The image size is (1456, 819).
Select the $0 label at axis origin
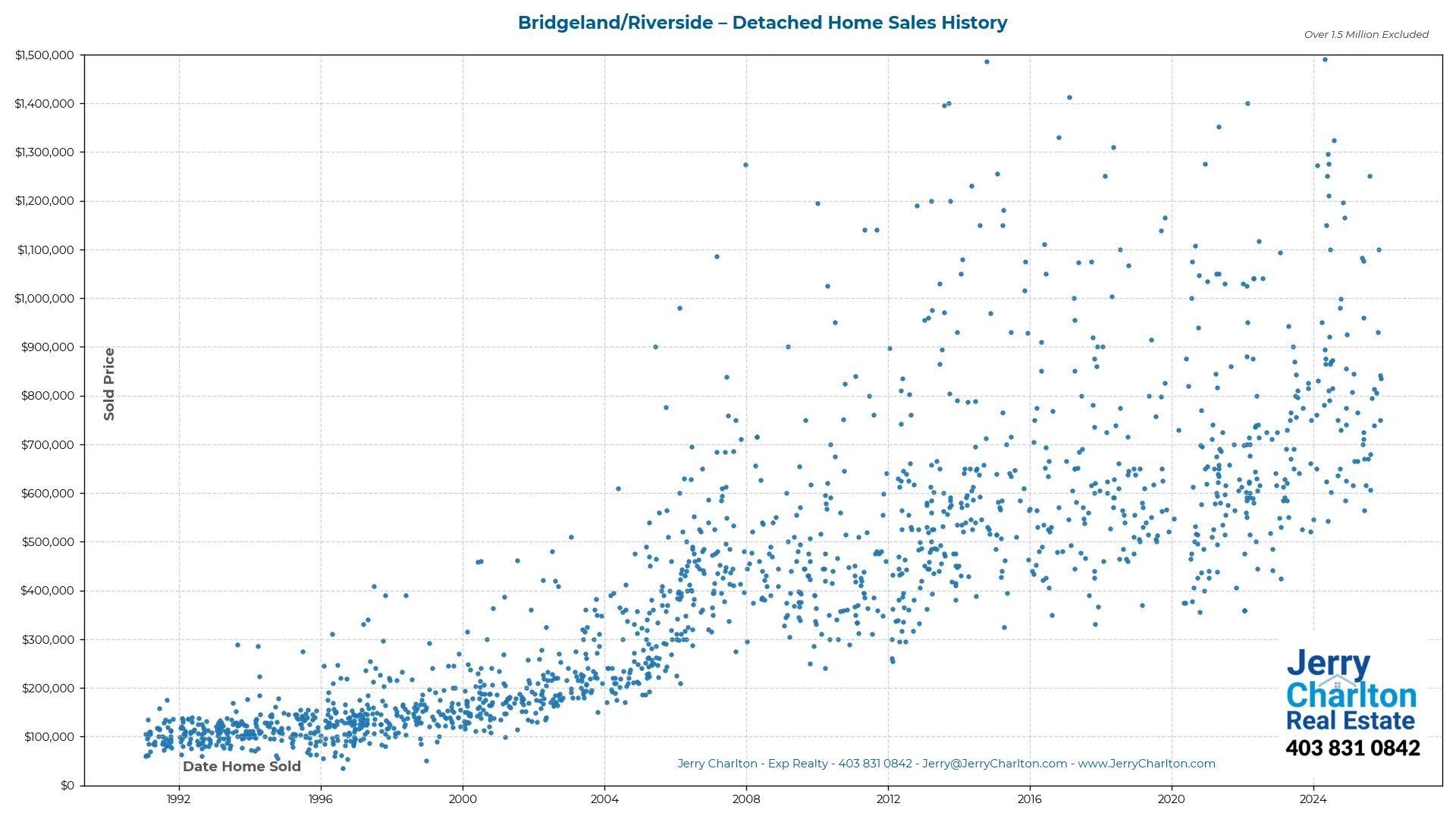click(x=67, y=785)
